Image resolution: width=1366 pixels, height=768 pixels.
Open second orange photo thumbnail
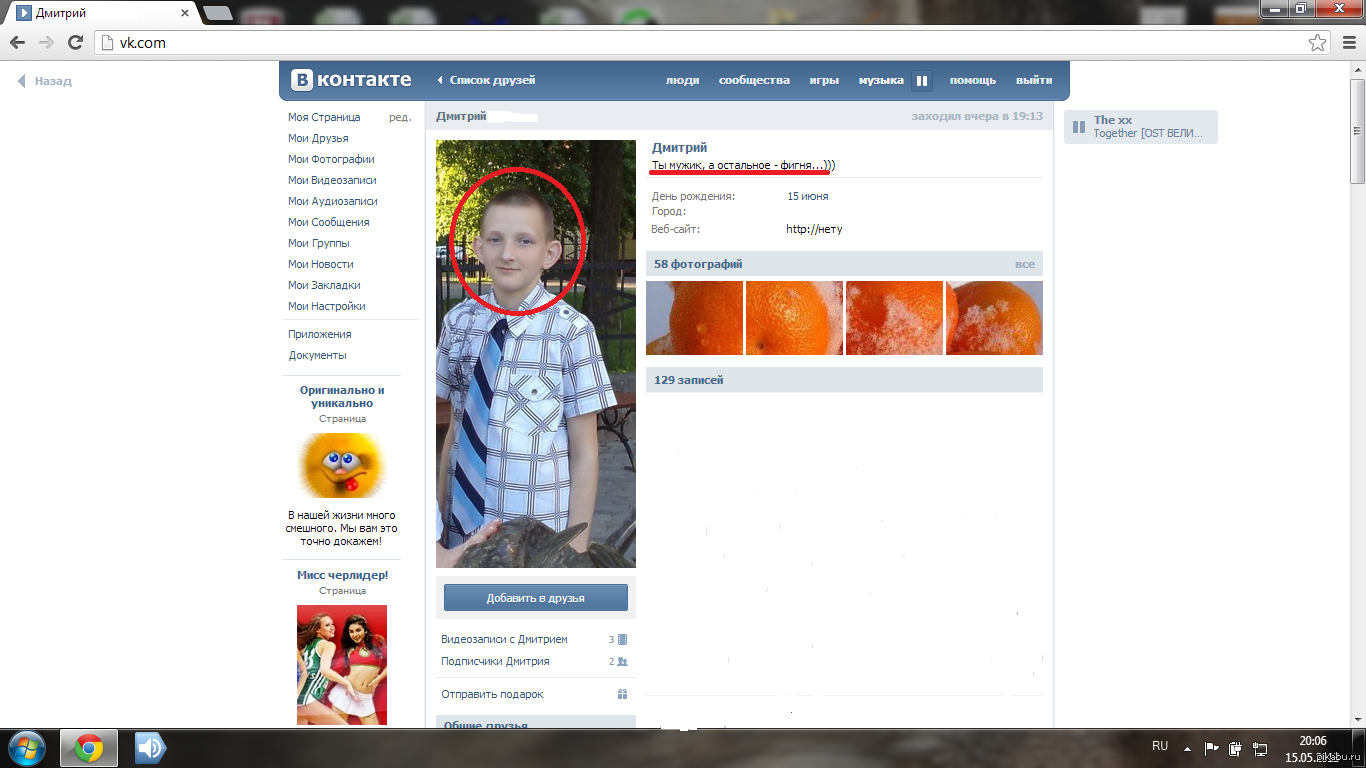tap(794, 318)
